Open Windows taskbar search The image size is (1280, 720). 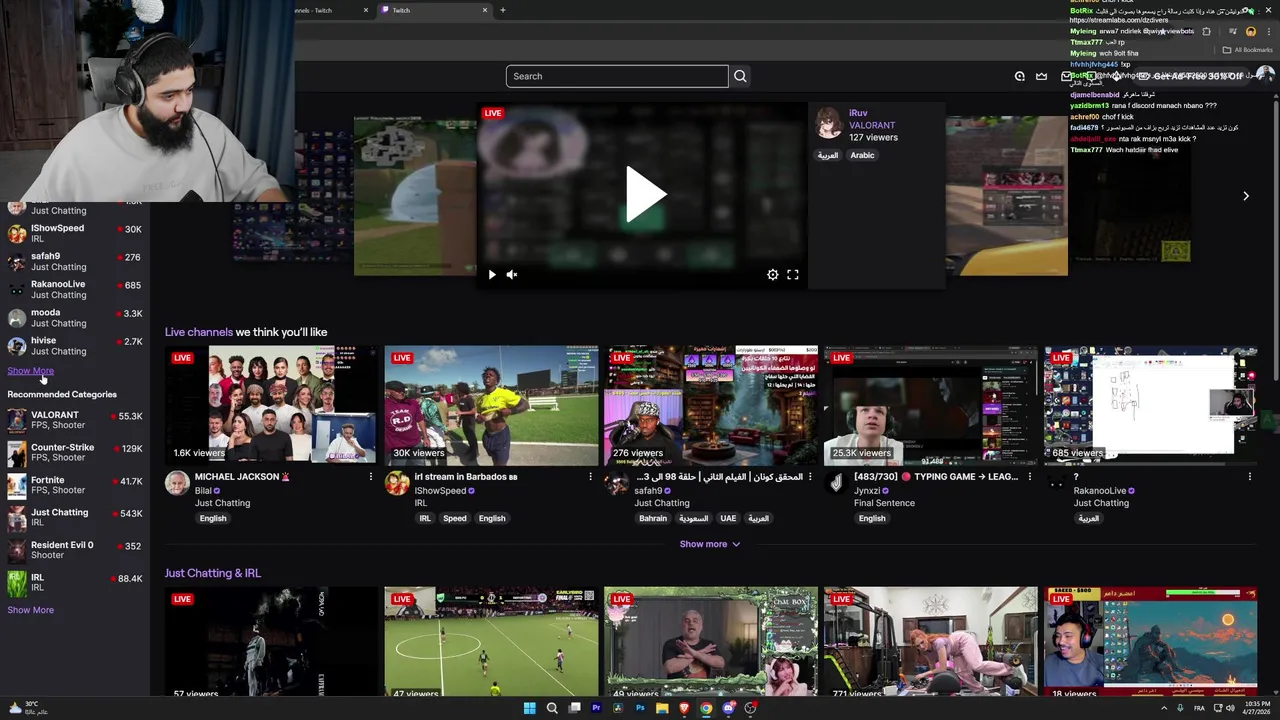pyautogui.click(x=552, y=708)
